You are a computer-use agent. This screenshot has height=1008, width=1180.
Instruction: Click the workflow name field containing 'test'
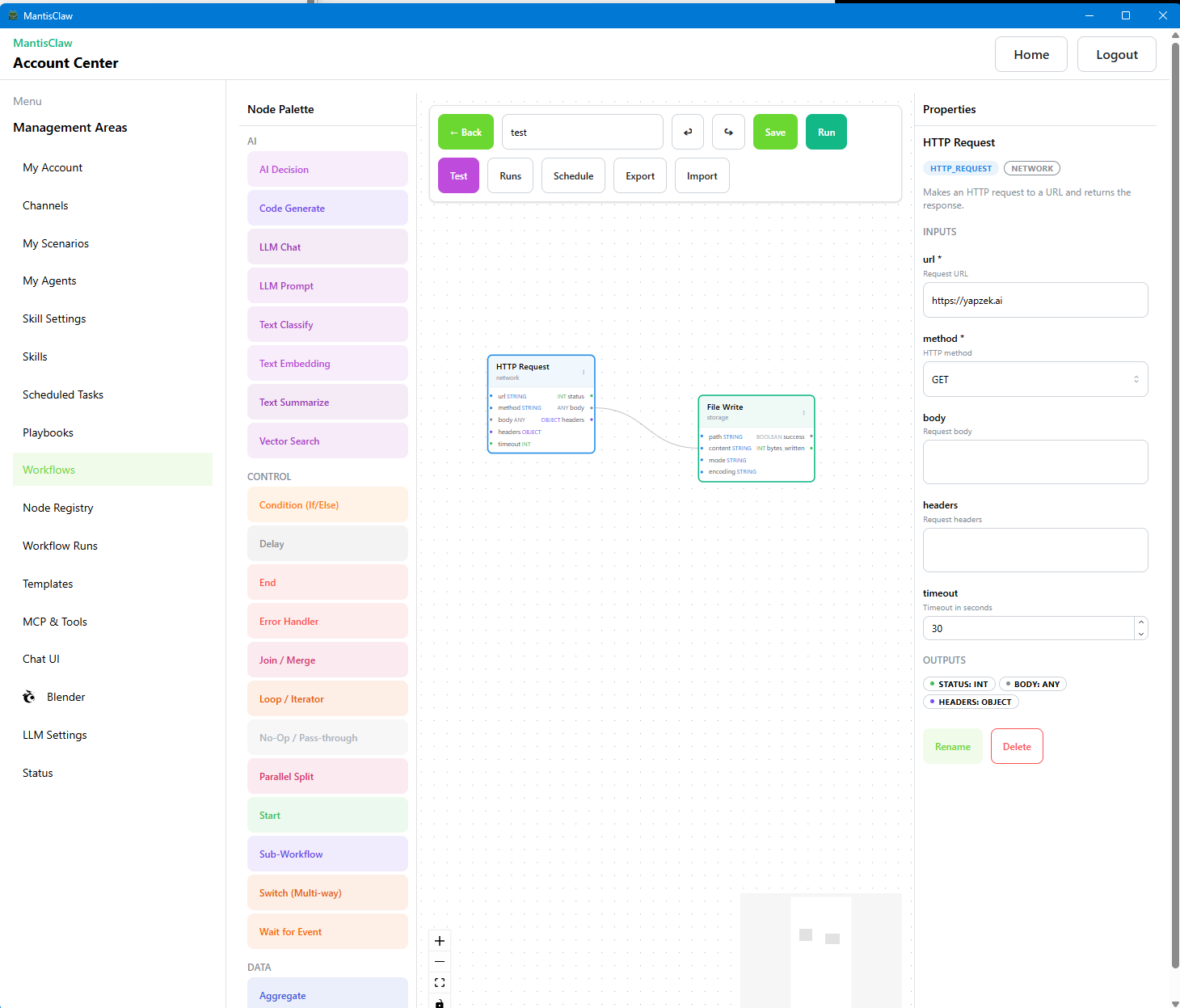[x=582, y=132]
